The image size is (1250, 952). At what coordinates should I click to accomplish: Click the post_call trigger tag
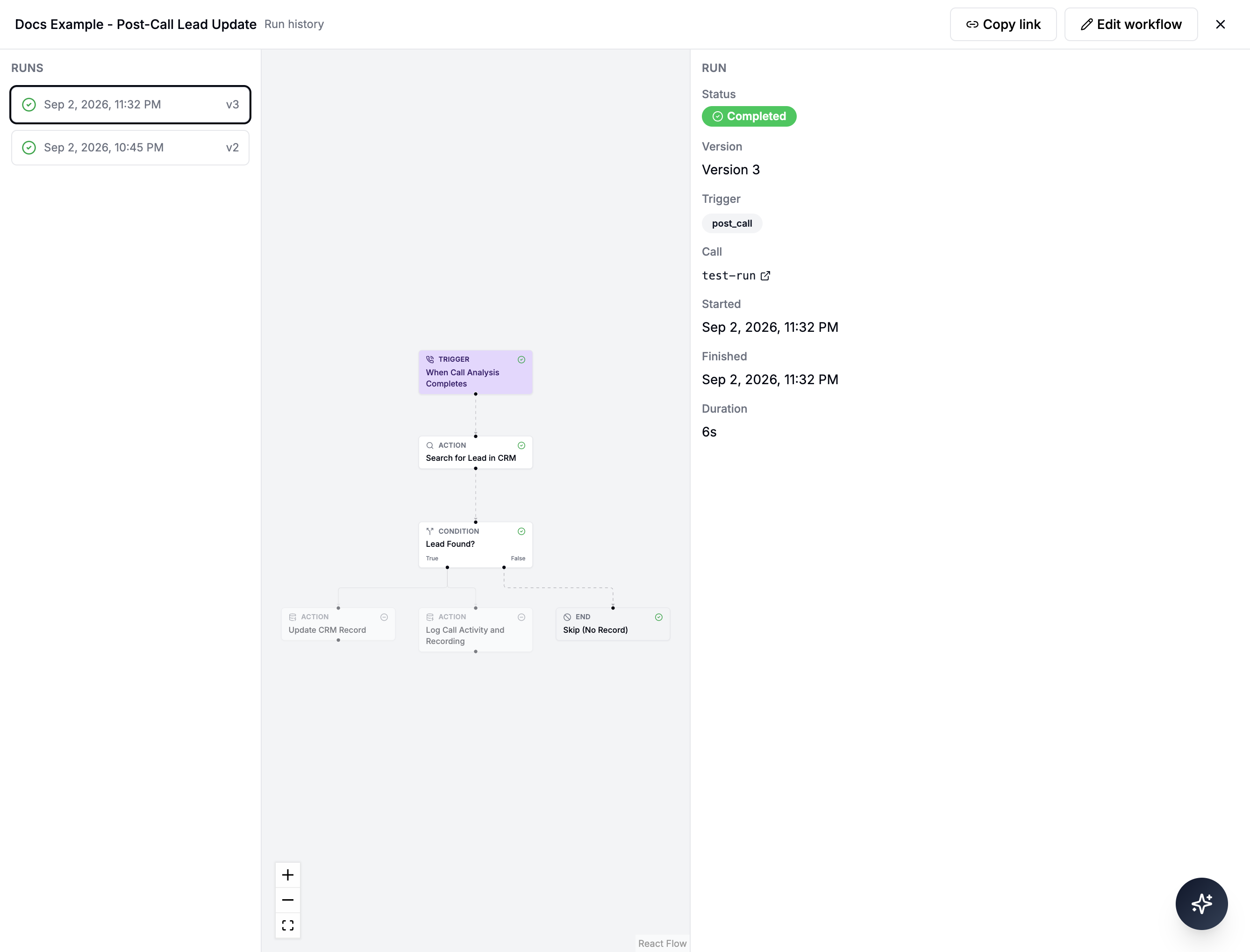731,223
